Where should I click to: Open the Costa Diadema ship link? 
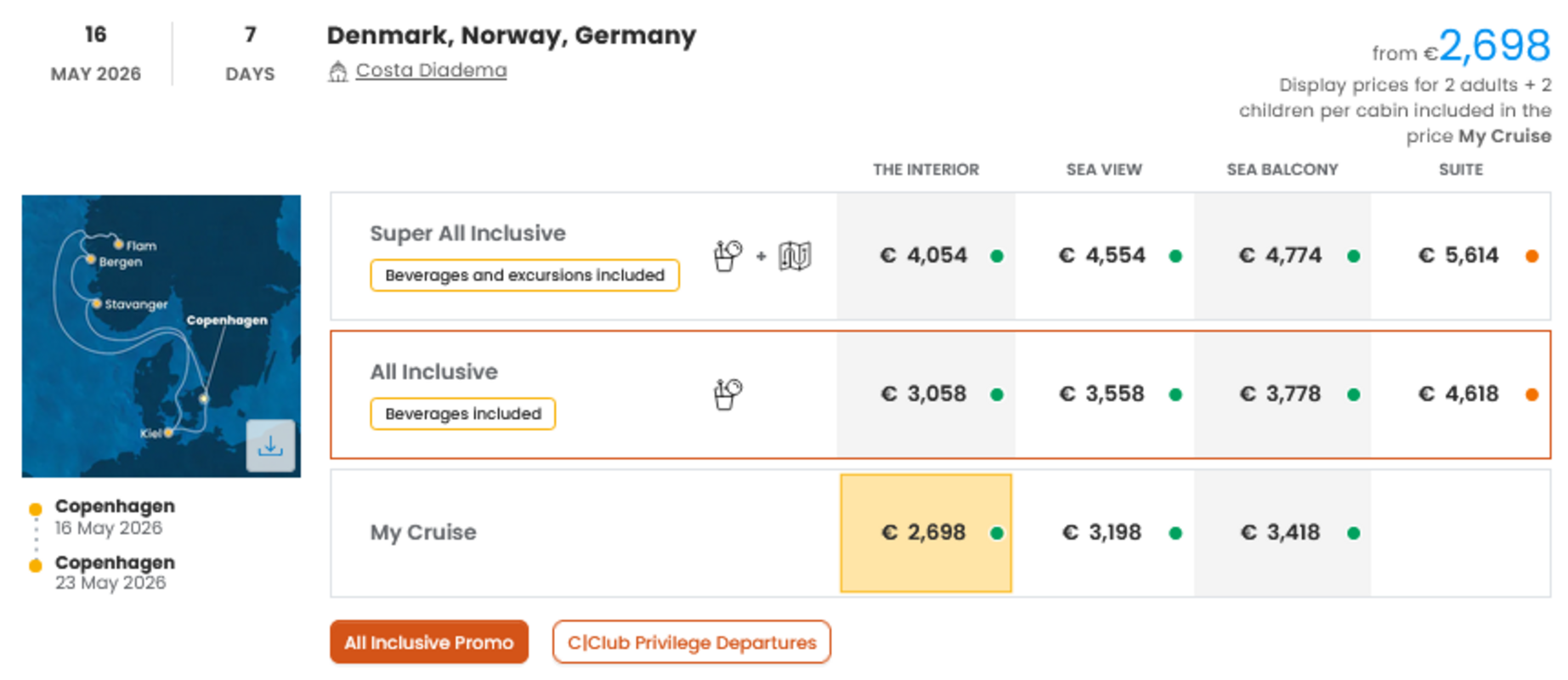[431, 71]
